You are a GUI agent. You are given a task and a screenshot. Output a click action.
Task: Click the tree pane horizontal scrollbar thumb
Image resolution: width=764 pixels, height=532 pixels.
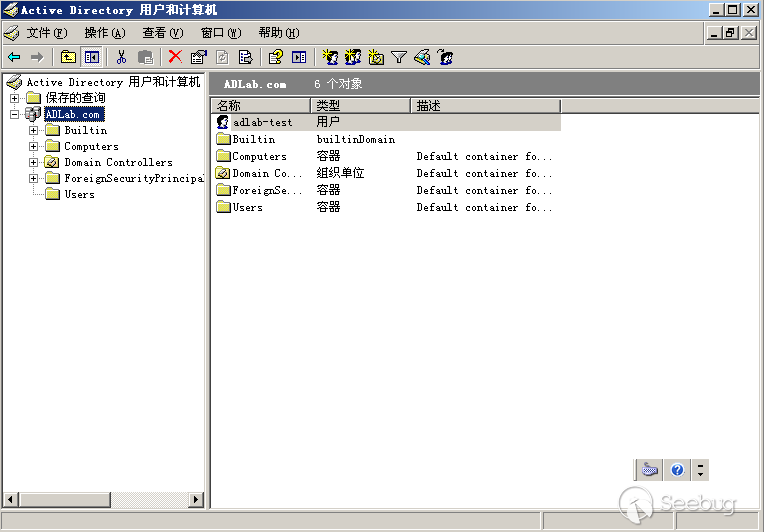(65, 499)
